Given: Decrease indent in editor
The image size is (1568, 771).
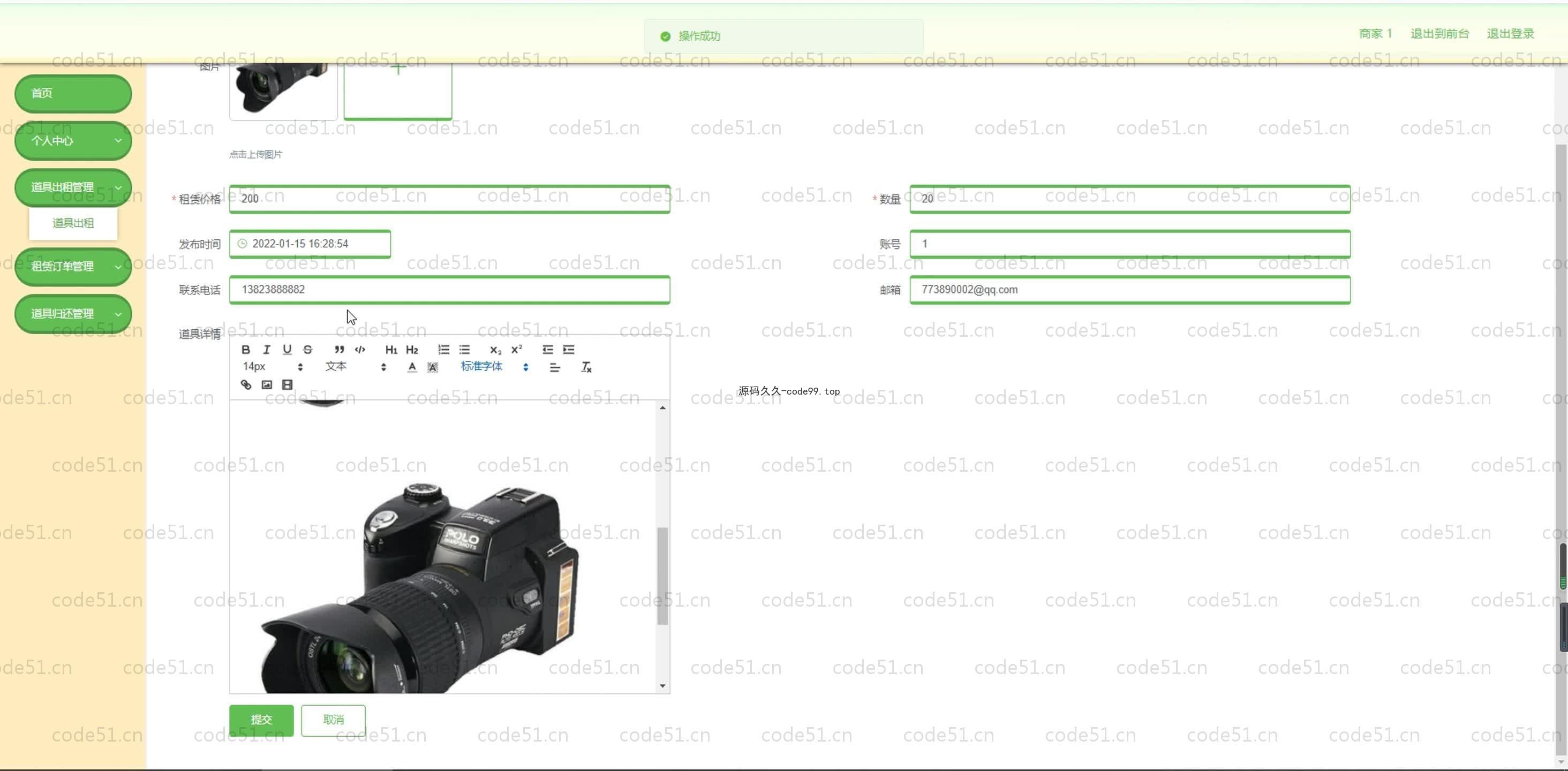Looking at the screenshot, I should [x=548, y=349].
